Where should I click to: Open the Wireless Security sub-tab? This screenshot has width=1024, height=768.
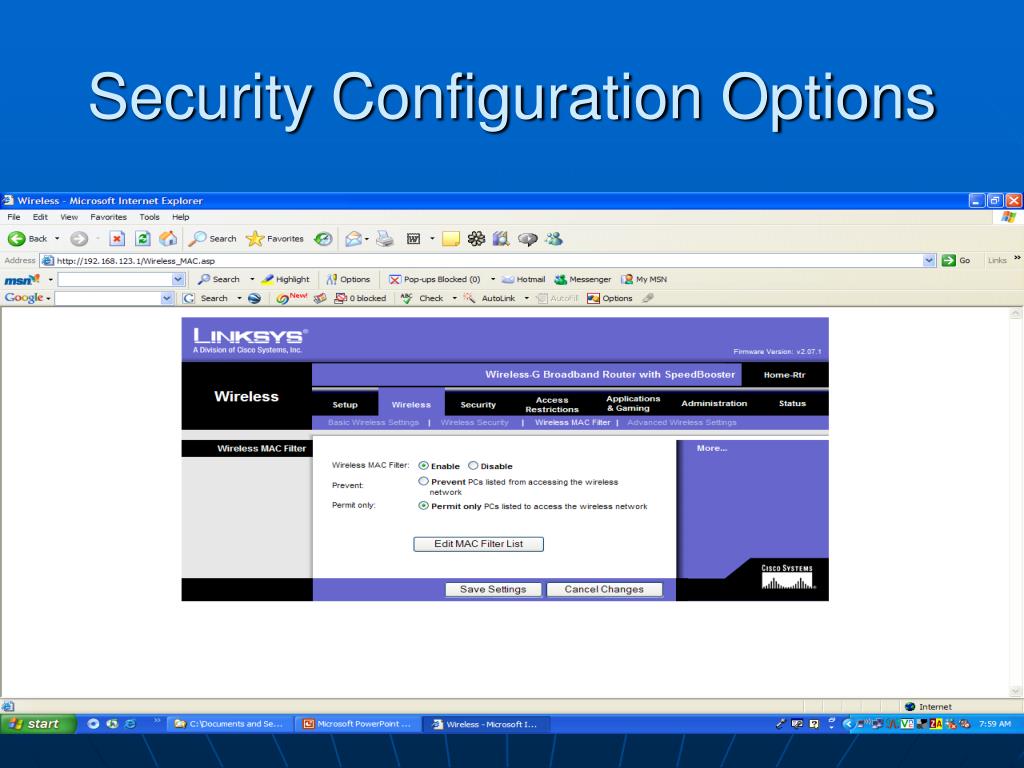(x=475, y=423)
